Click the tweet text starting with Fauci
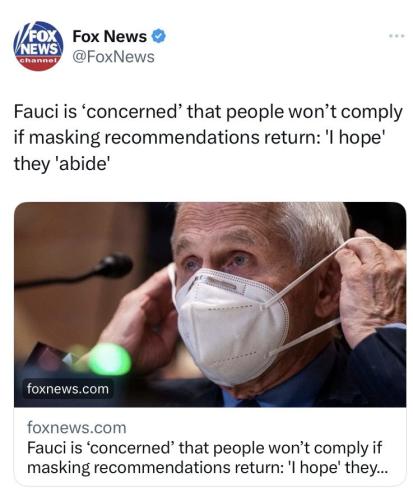 pos(208,137)
